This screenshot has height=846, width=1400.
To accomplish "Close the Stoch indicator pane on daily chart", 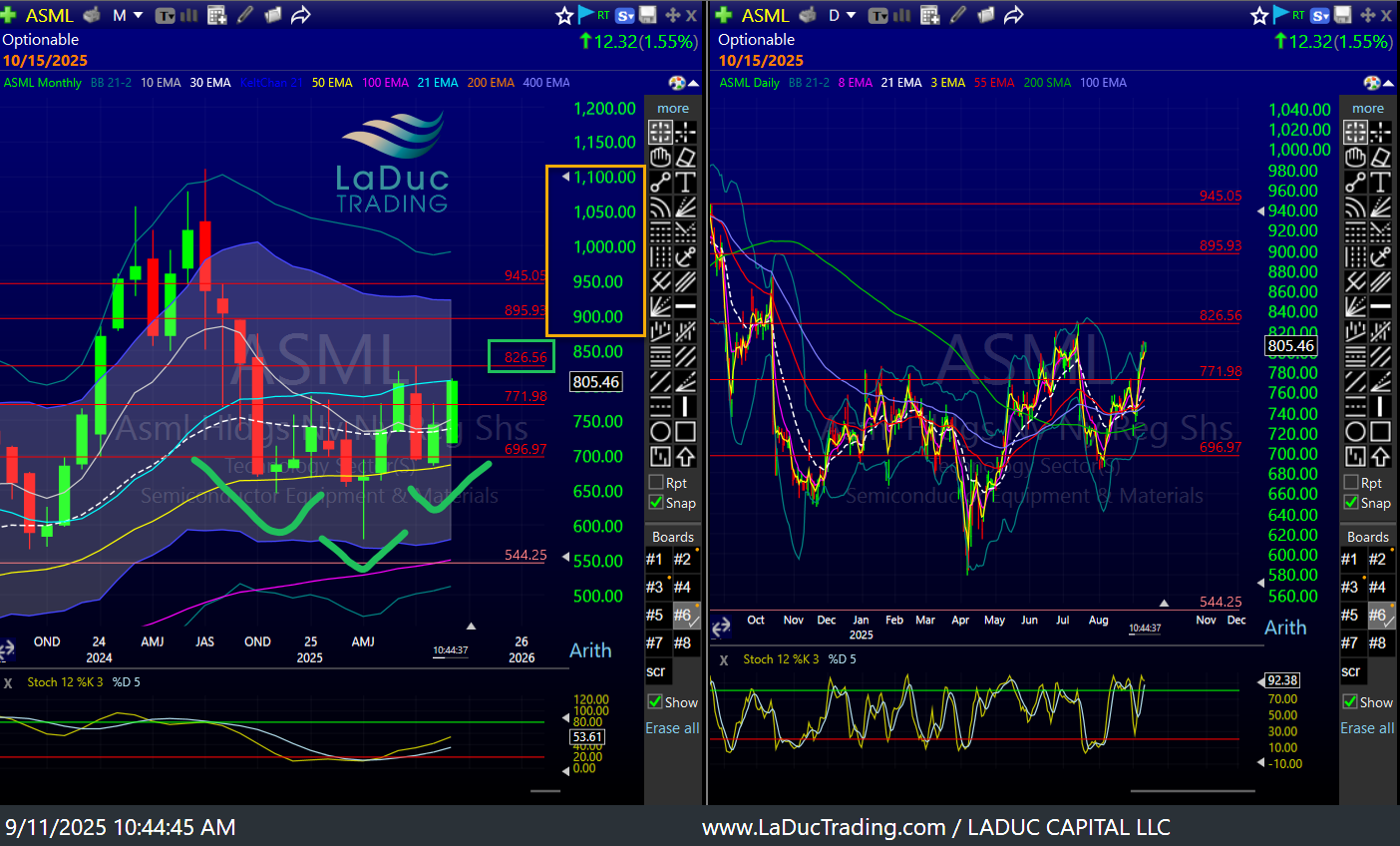I will click(724, 659).
